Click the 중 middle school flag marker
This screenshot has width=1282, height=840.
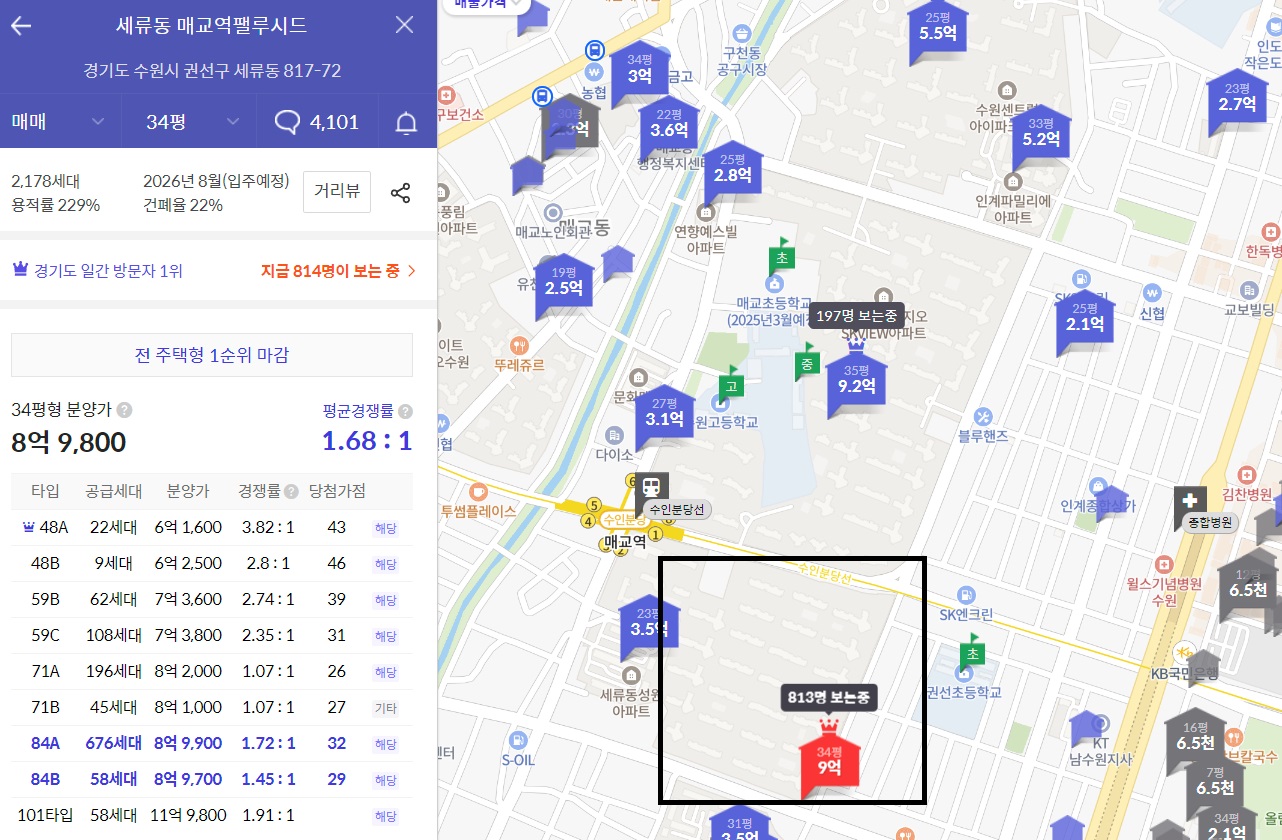807,362
